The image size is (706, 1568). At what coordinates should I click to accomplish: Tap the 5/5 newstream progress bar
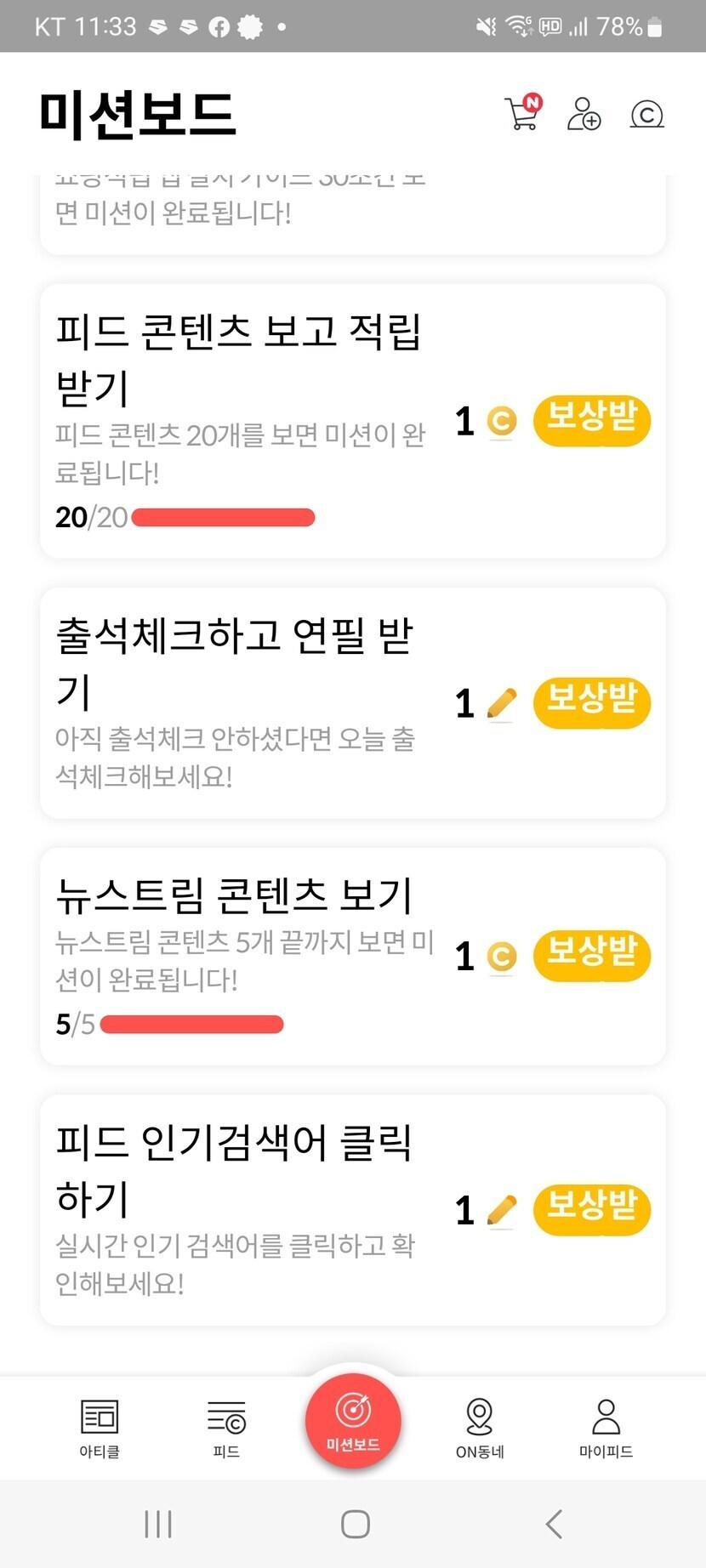[x=191, y=1024]
